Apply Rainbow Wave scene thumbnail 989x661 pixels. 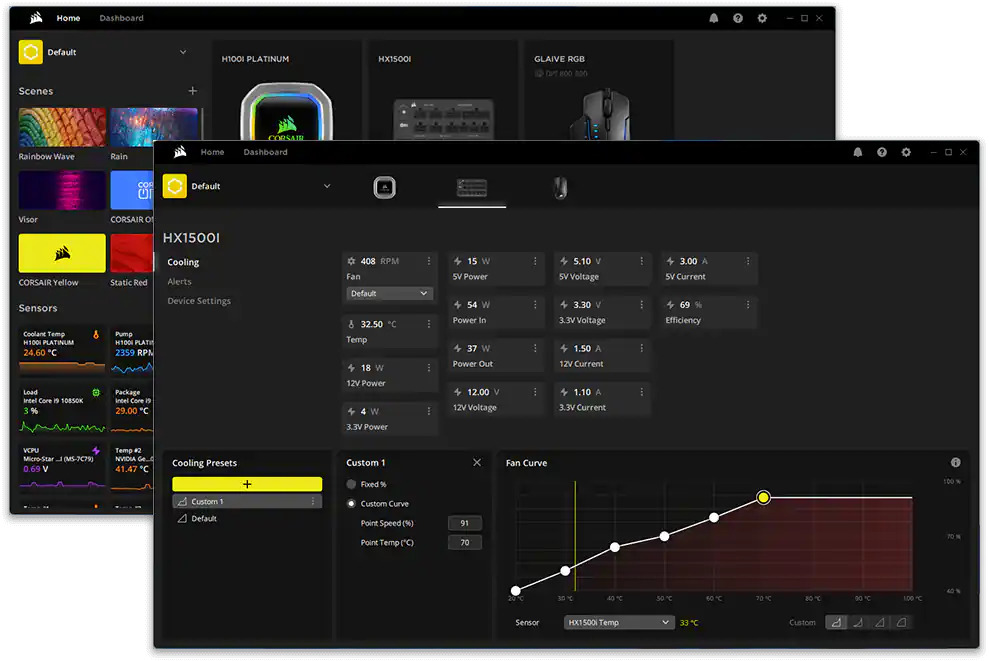pos(62,127)
